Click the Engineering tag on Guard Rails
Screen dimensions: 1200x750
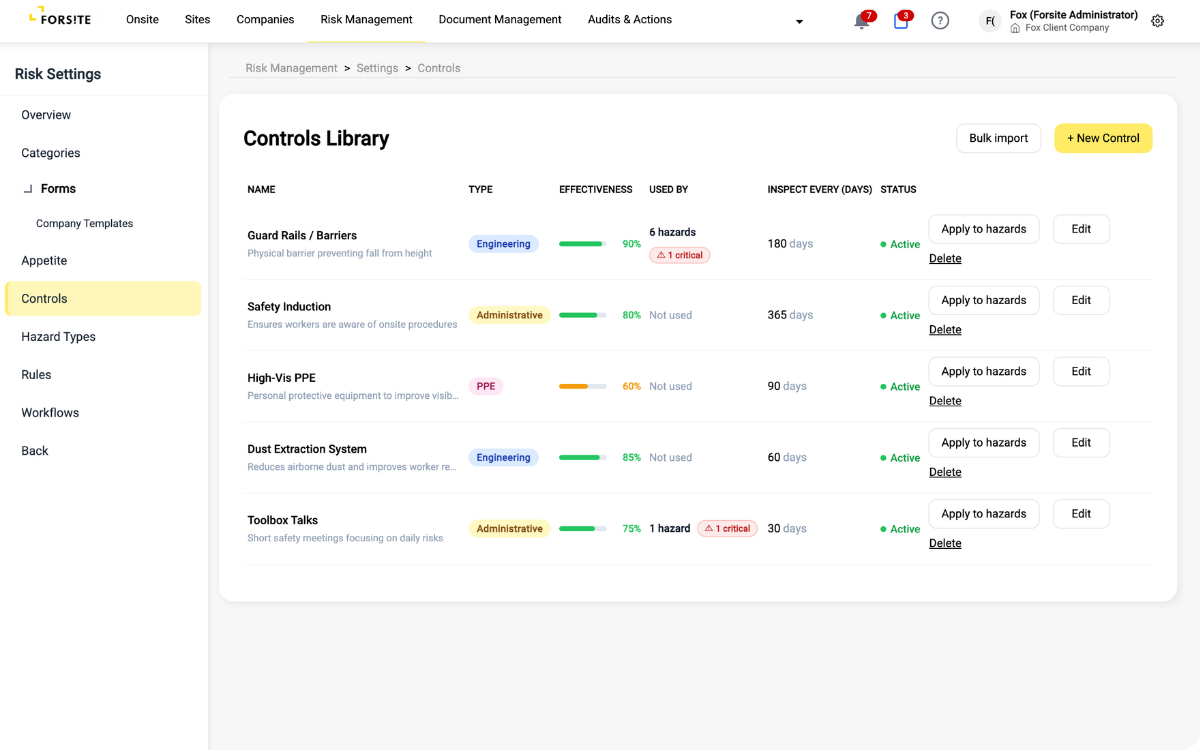(503, 244)
